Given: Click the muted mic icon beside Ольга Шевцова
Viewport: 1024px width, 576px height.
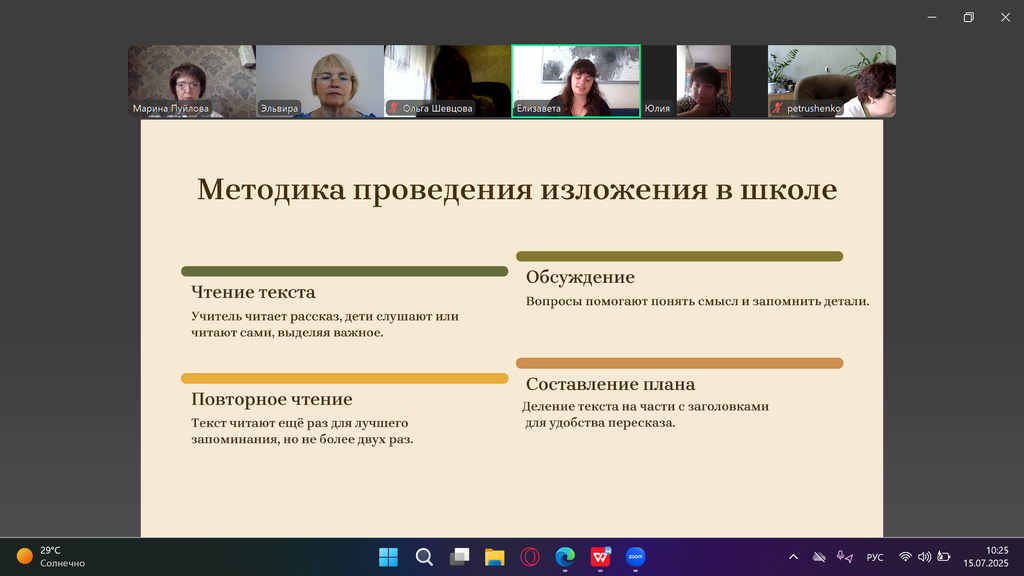Looking at the screenshot, I should tap(394, 108).
